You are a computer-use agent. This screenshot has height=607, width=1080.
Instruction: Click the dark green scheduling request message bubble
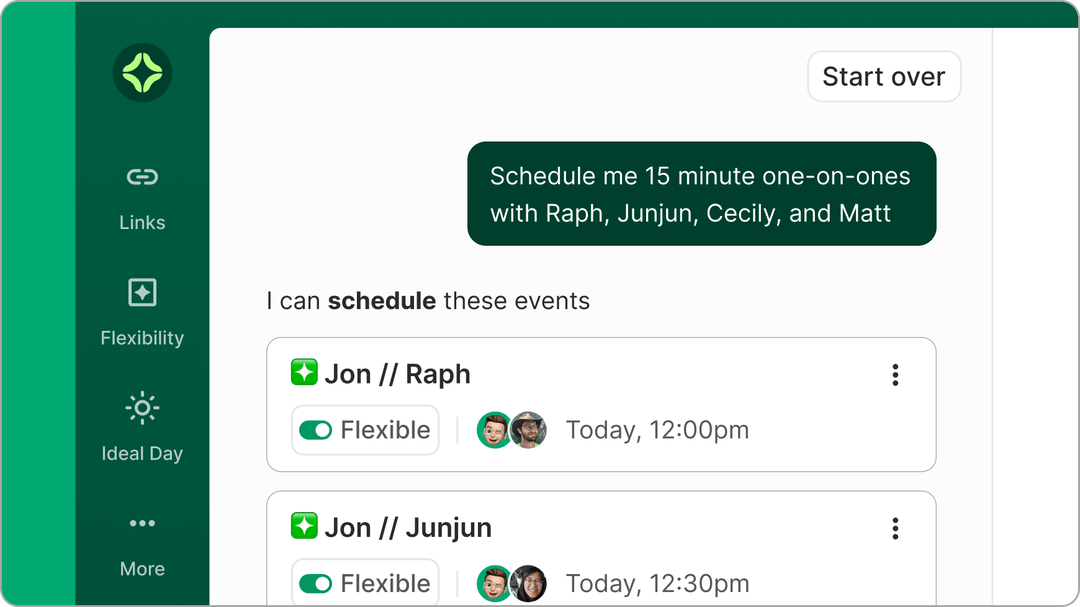[701, 194]
